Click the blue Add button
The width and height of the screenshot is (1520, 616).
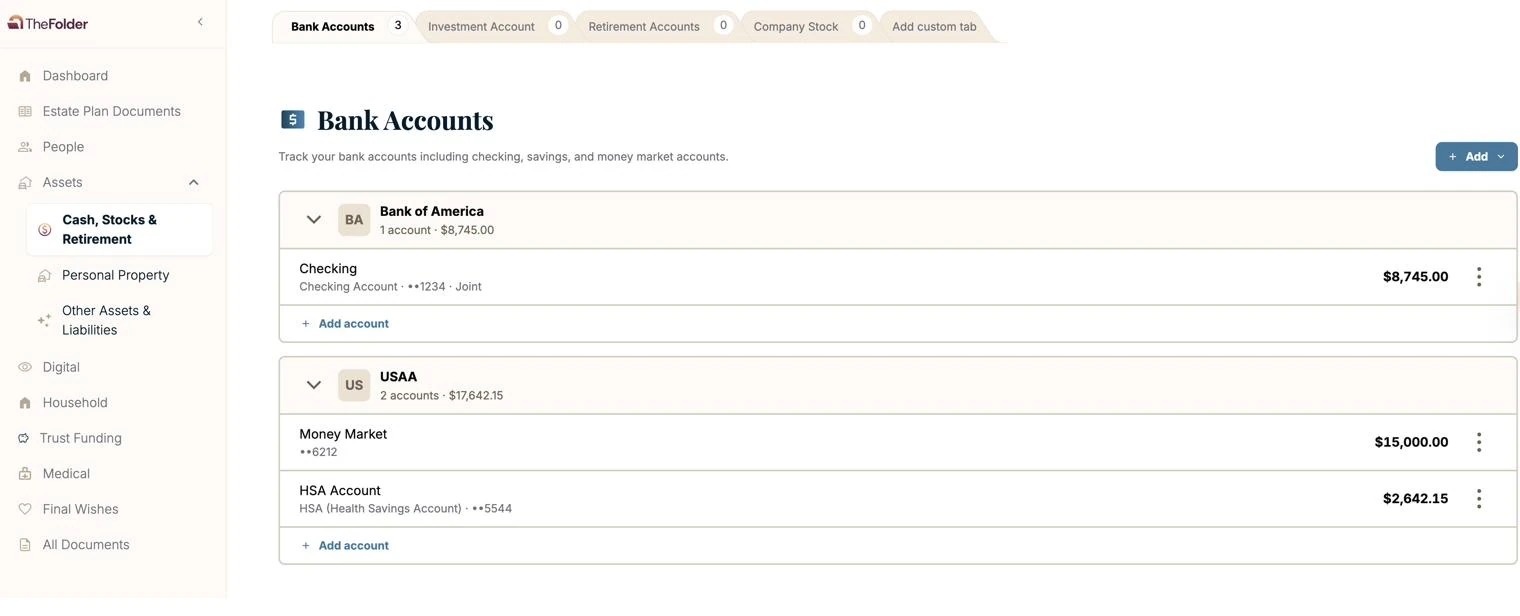click(x=1476, y=157)
